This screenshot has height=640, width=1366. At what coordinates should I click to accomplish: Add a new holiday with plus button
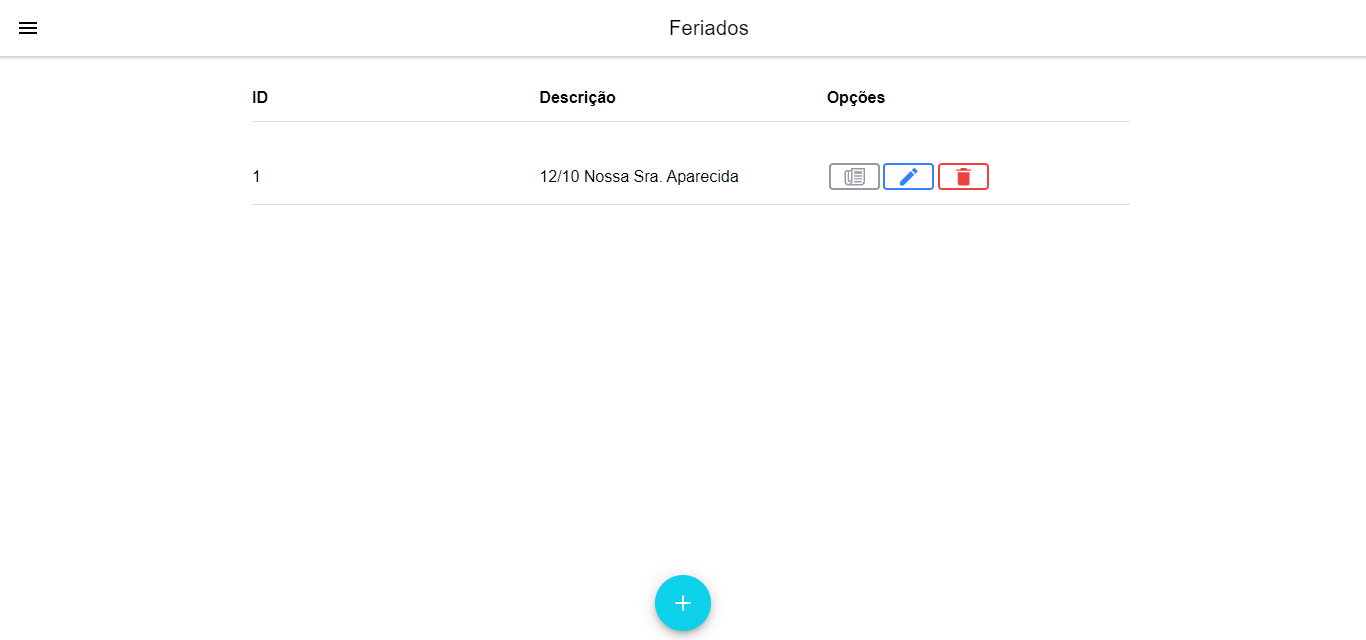point(683,603)
